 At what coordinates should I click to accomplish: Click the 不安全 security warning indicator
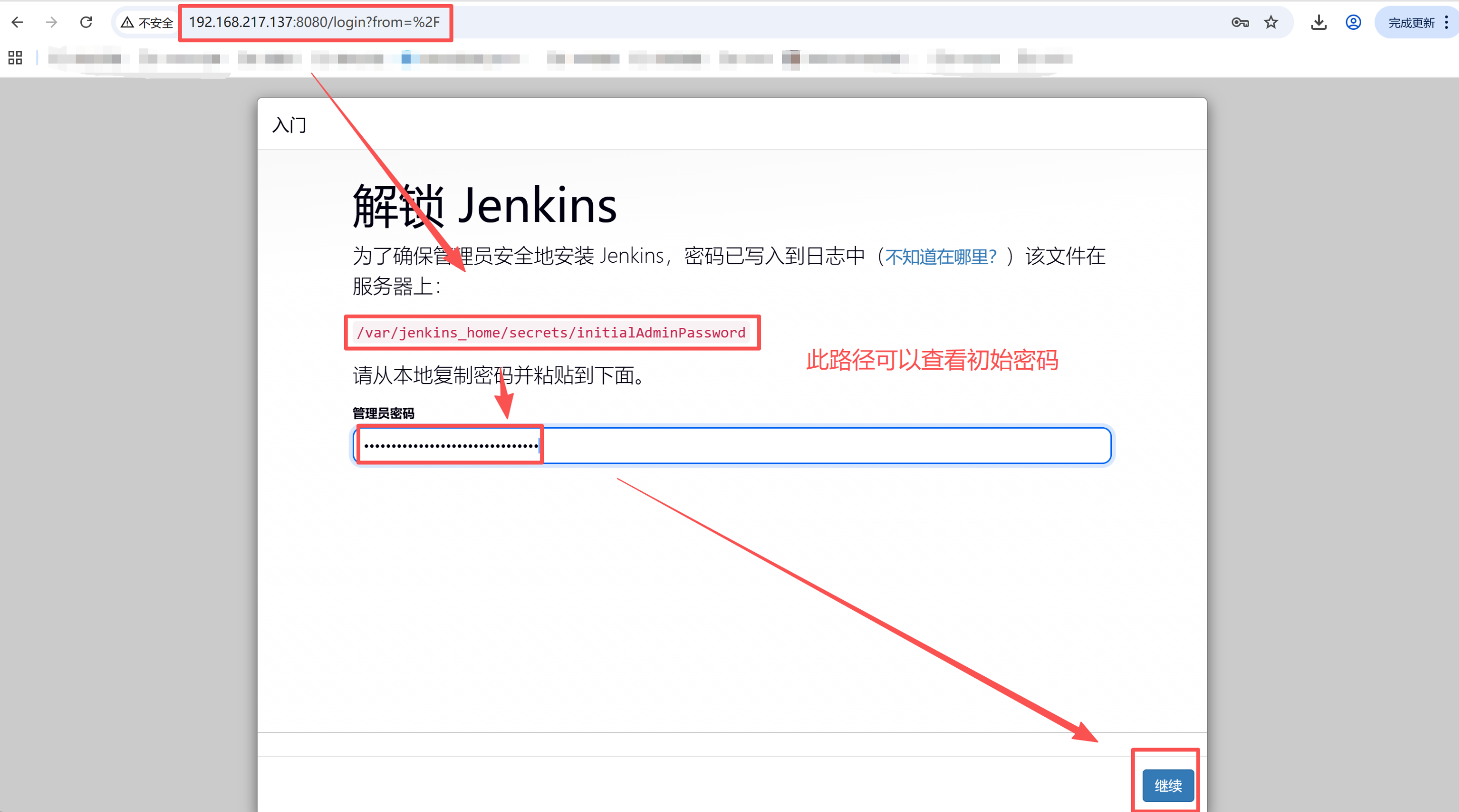(147, 23)
